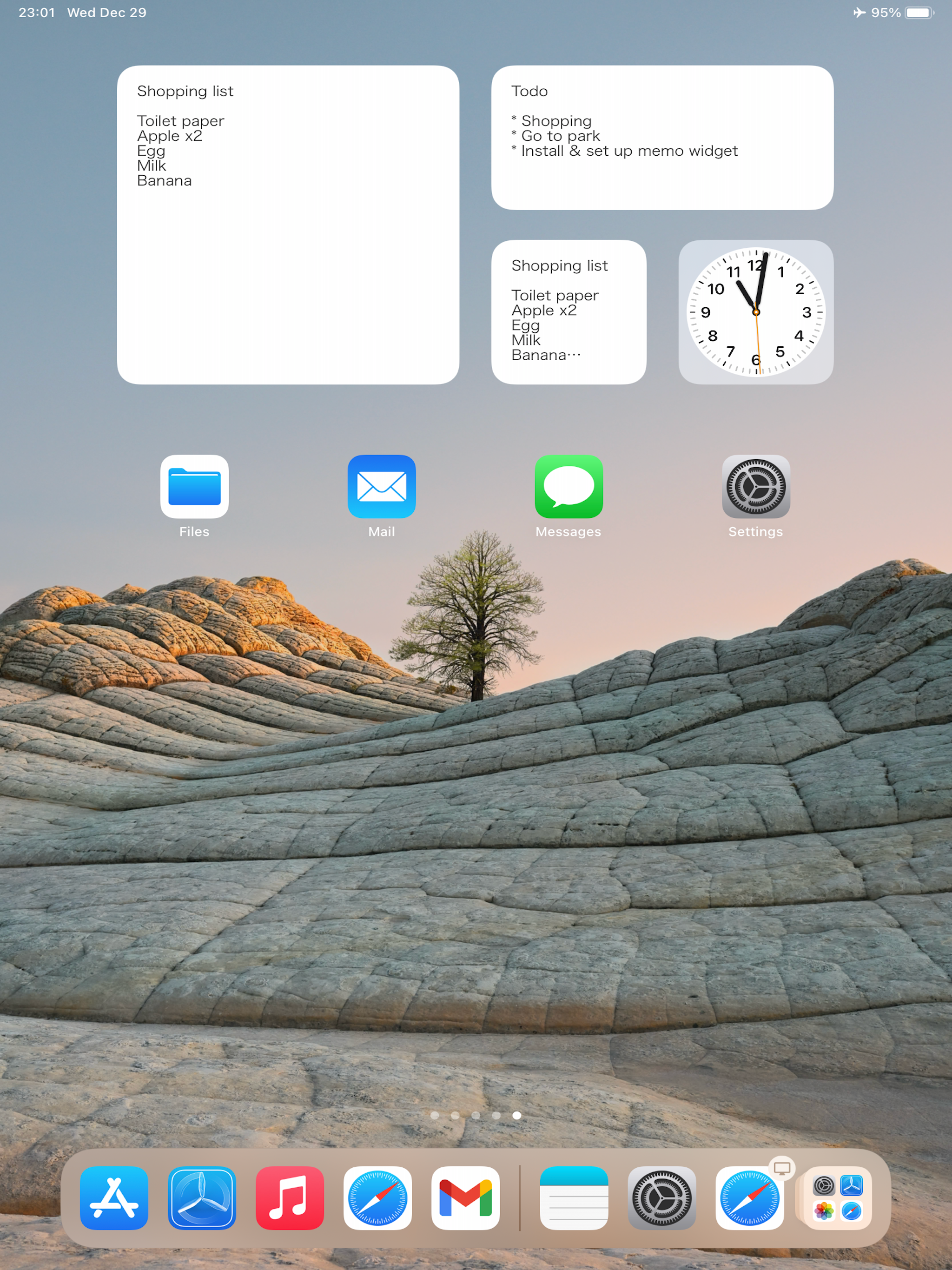The image size is (952, 1270).
Task: Open Settings from the home screen
Action: point(756,486)
